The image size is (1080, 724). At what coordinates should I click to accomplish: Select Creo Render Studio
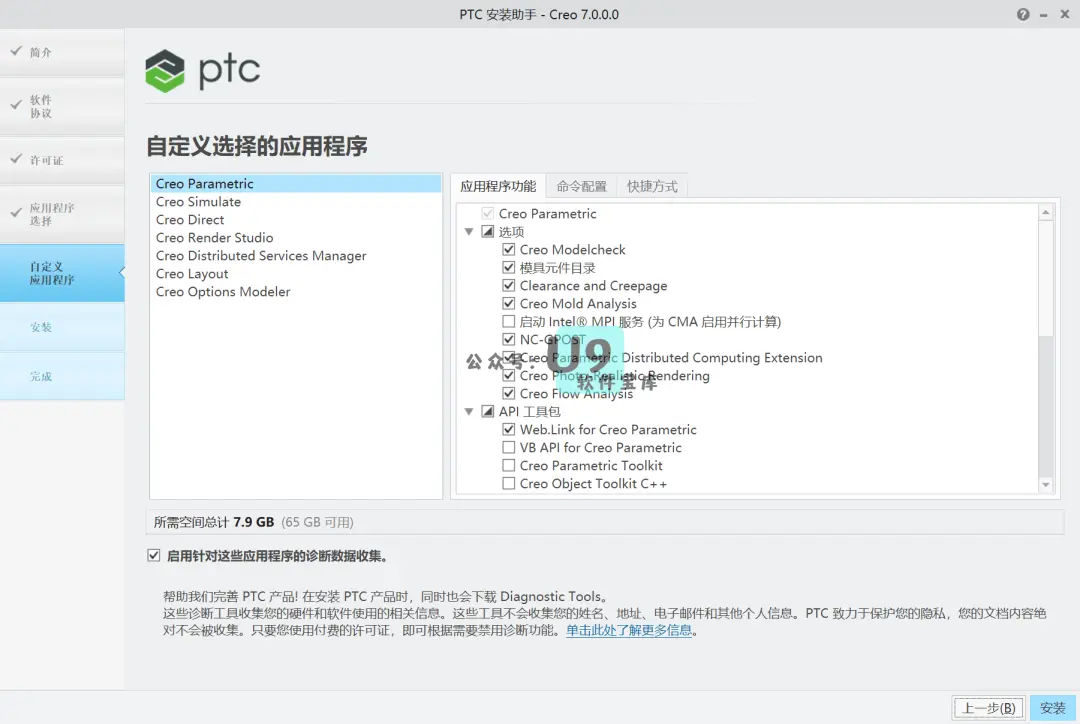click(296, 237)
